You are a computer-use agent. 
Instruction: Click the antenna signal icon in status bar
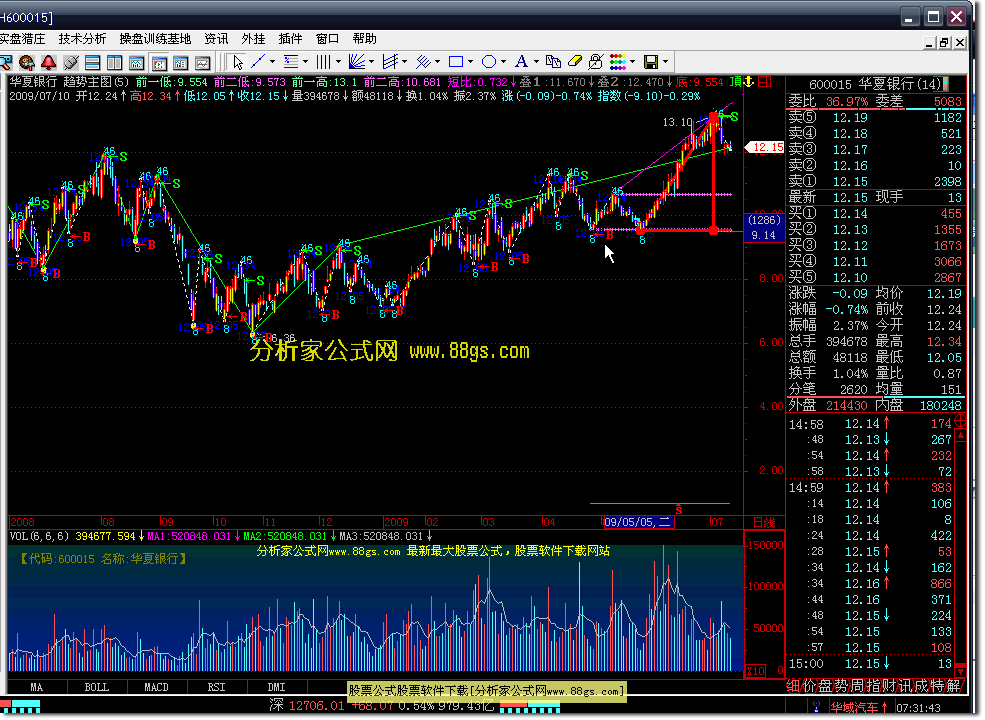click(816, 707)
